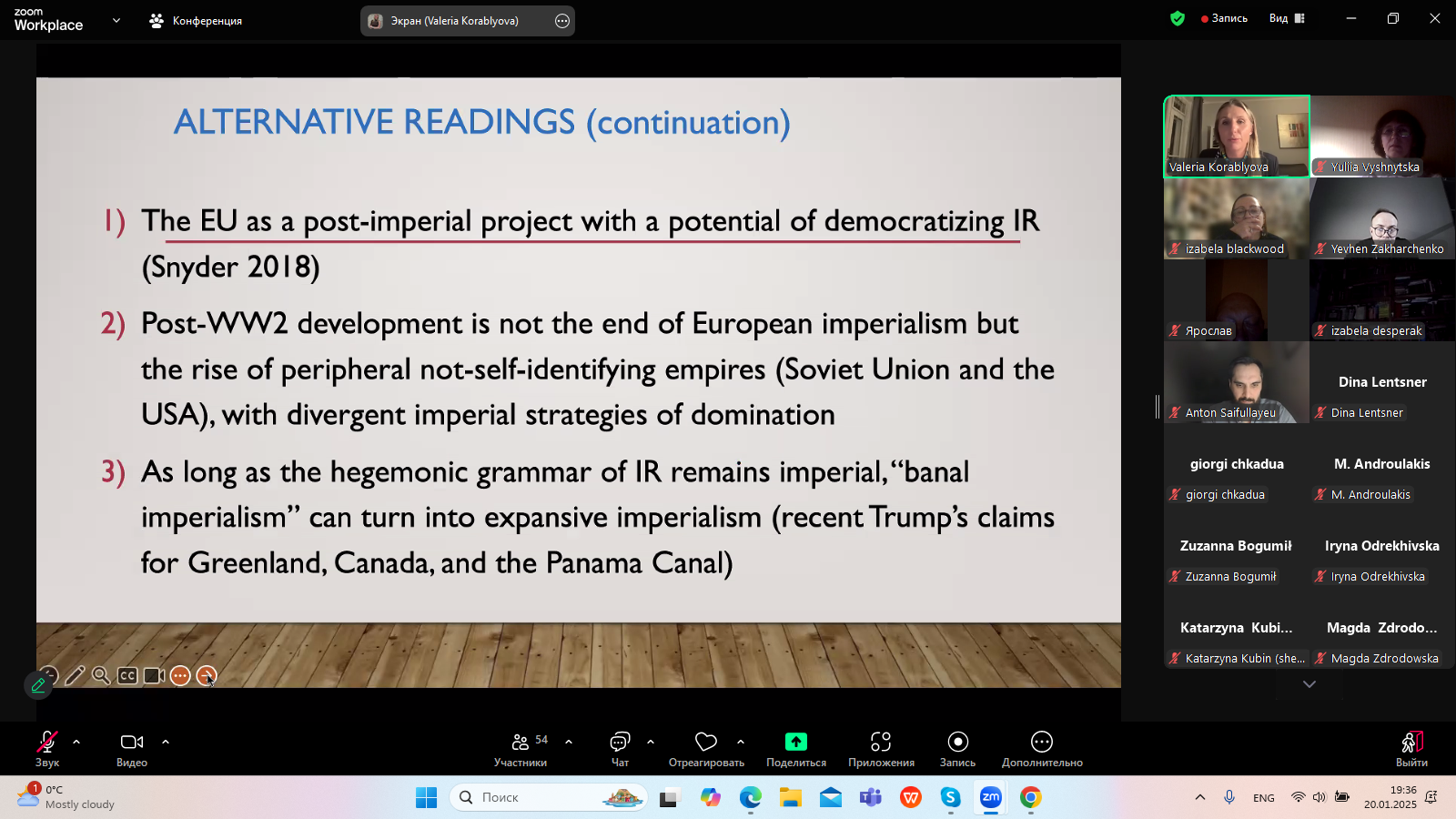Expand more participants with the down chevron

(1309, 684)
